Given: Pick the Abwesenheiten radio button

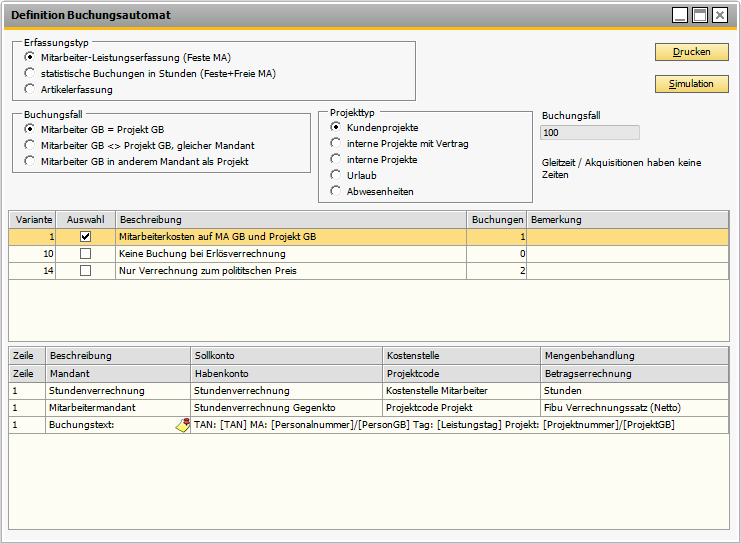Looking at the screenshot, I should click(x=336, y=191).
